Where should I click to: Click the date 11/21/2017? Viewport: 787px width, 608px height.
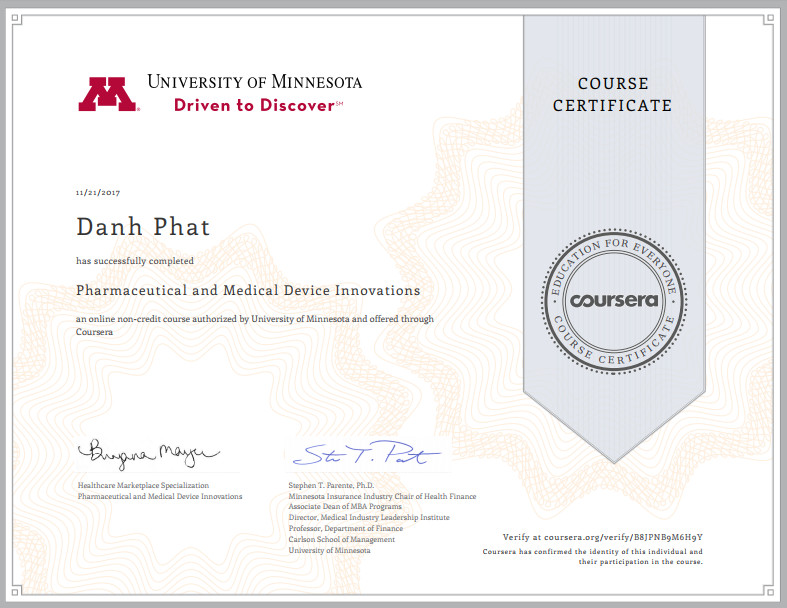(98, 192)
